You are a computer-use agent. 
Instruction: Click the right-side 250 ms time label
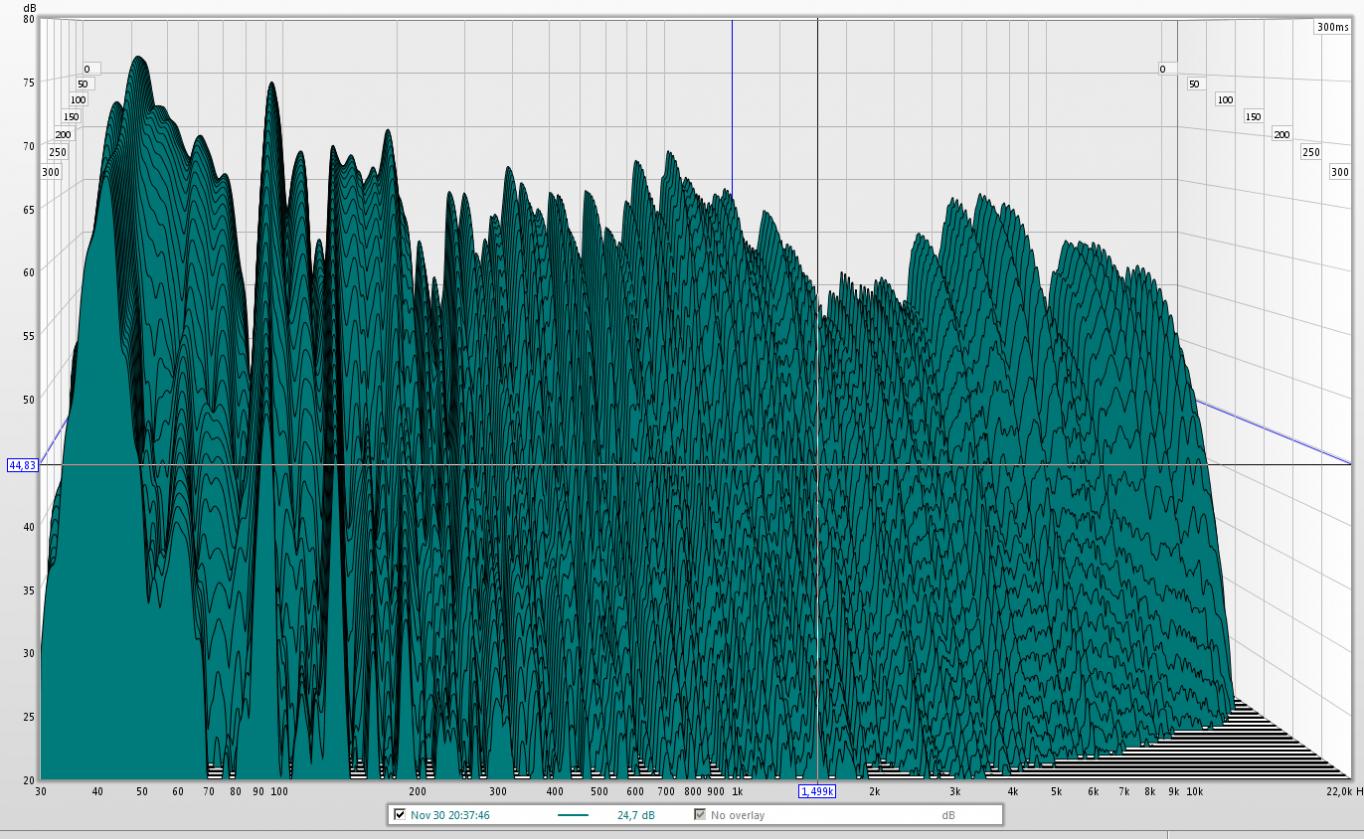(1310, 152)
